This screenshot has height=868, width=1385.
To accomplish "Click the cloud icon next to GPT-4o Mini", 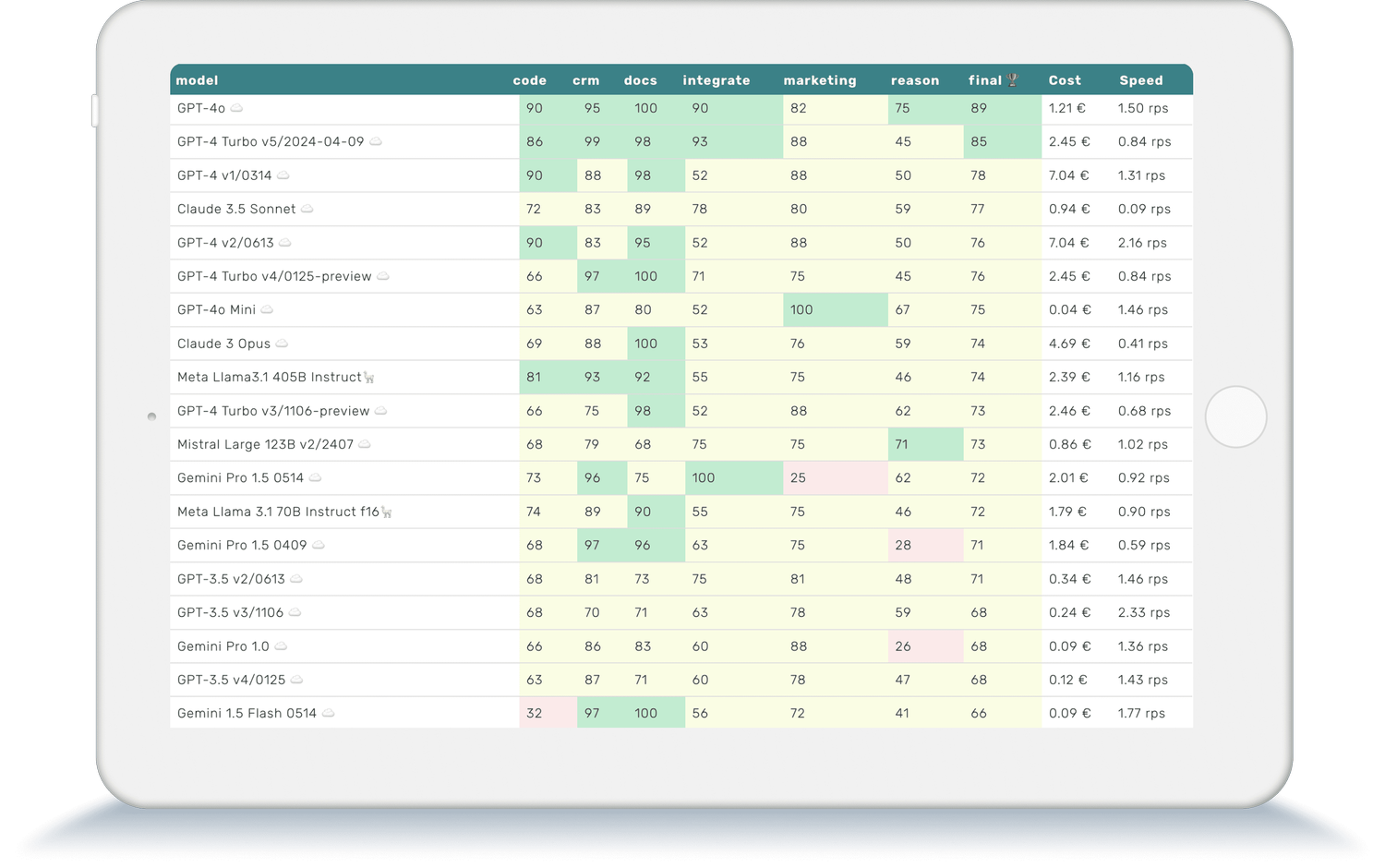I will click(x=266, y=309).
